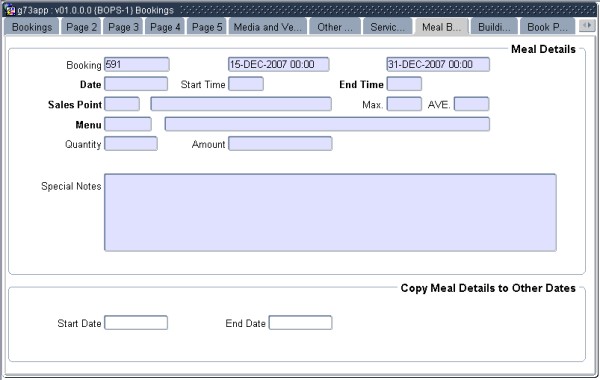600x380 pixels.
Task: Click the g73app window title icon
Action: [10, 10]
